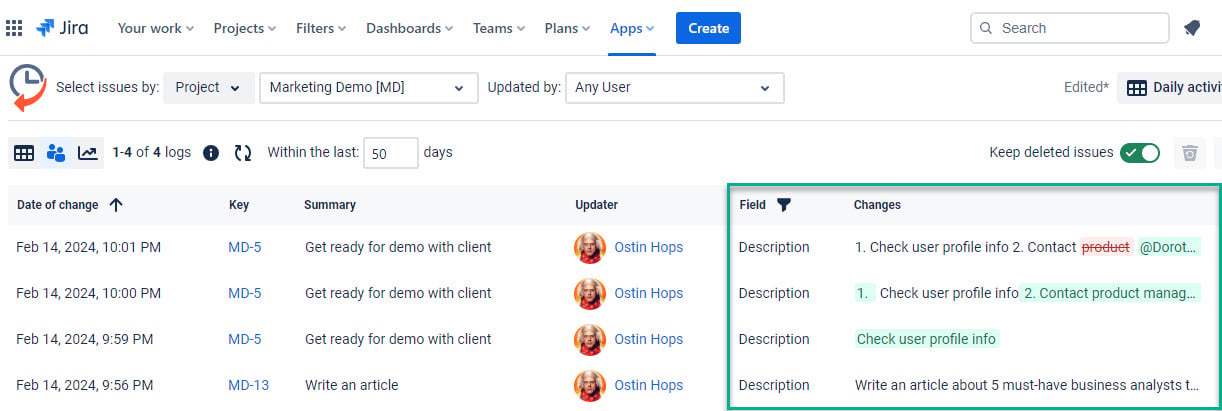Click the Updater column header
The width and height of the screenshot is (1222, 411).
[x=597, y=205]
